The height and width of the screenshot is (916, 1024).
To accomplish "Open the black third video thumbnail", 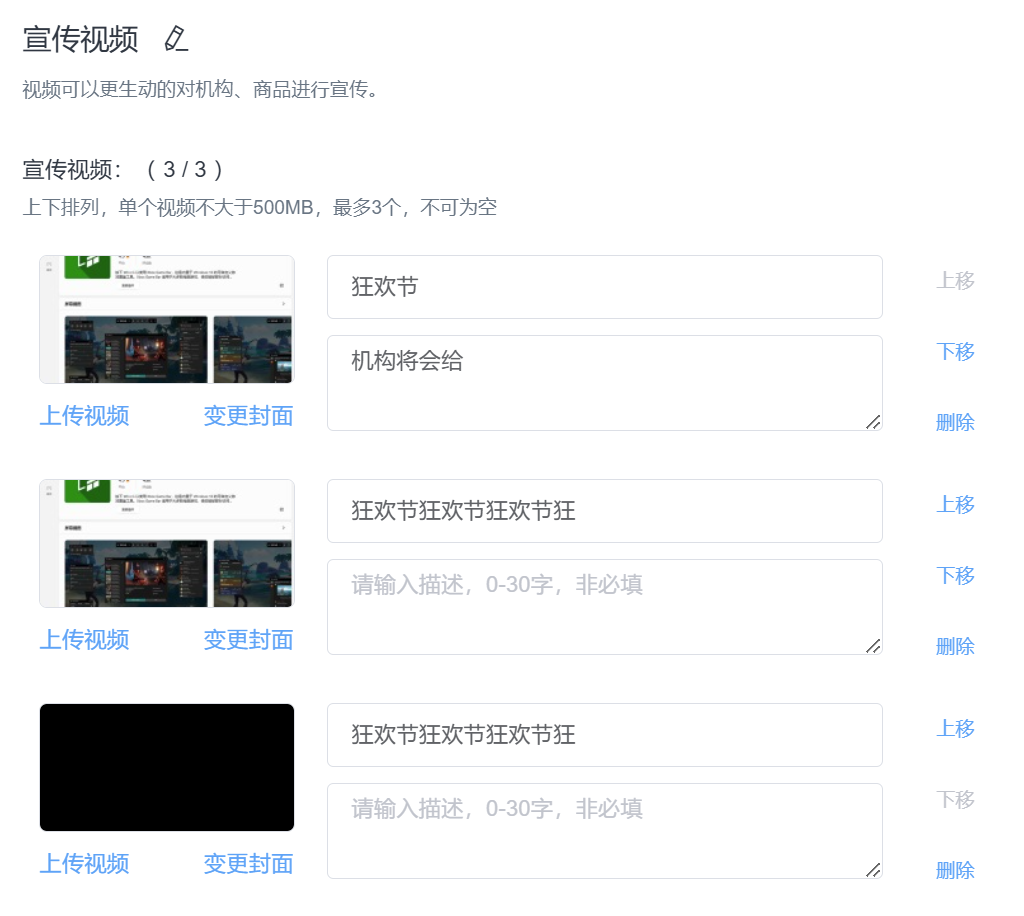I will pos(167,767).
